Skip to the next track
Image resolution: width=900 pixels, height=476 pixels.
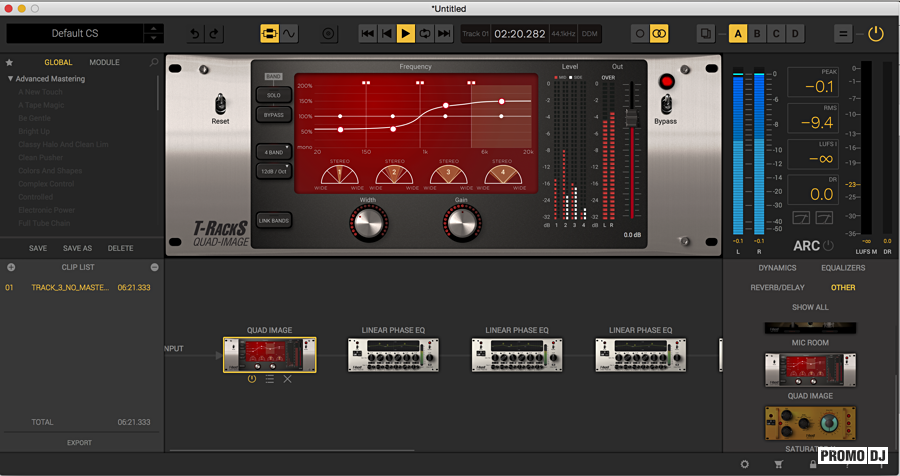coord(444,34)
